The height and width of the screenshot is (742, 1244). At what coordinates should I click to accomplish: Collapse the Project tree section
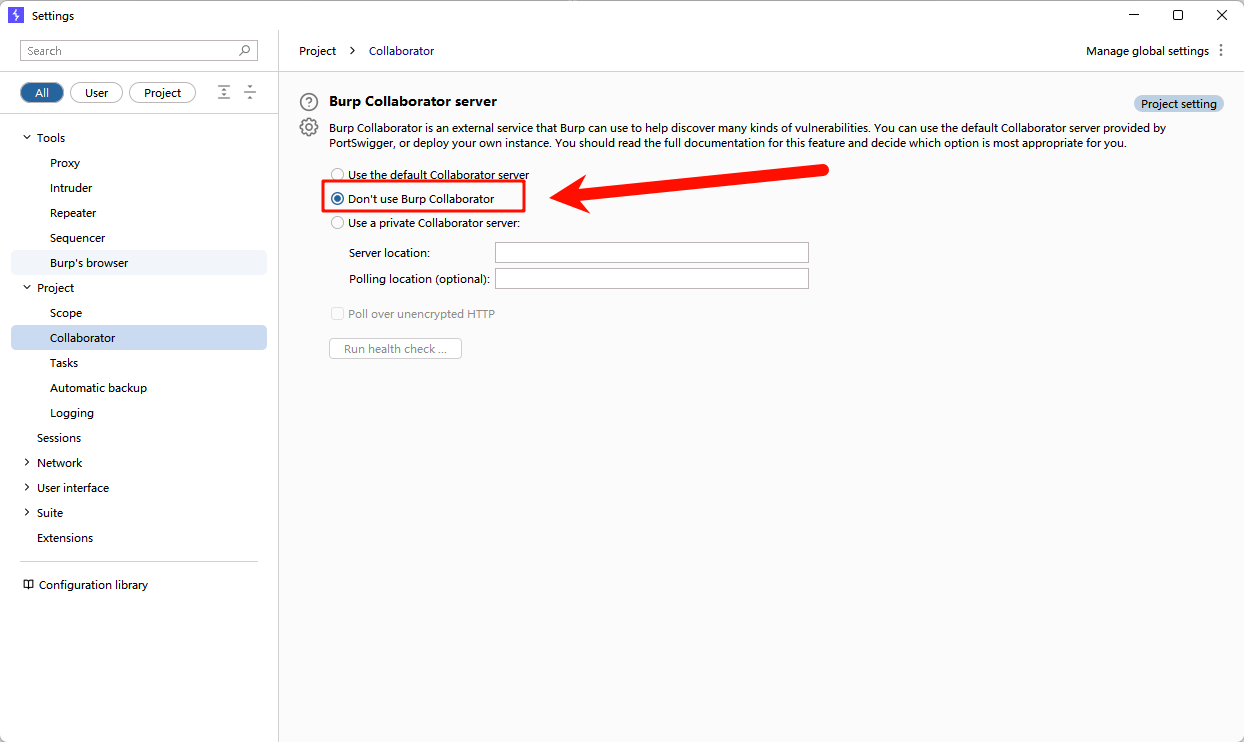(27, 288)
